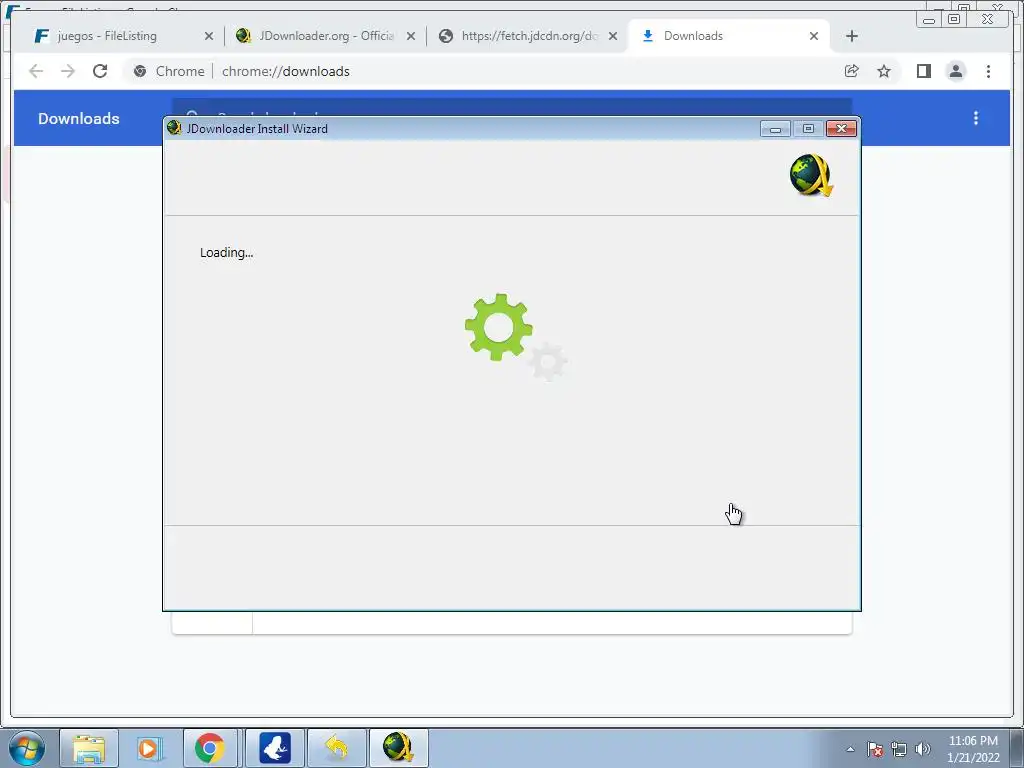Screen dimensions: 1024x768
Task: Share this page icon in address bar
Action: point(852,71)
